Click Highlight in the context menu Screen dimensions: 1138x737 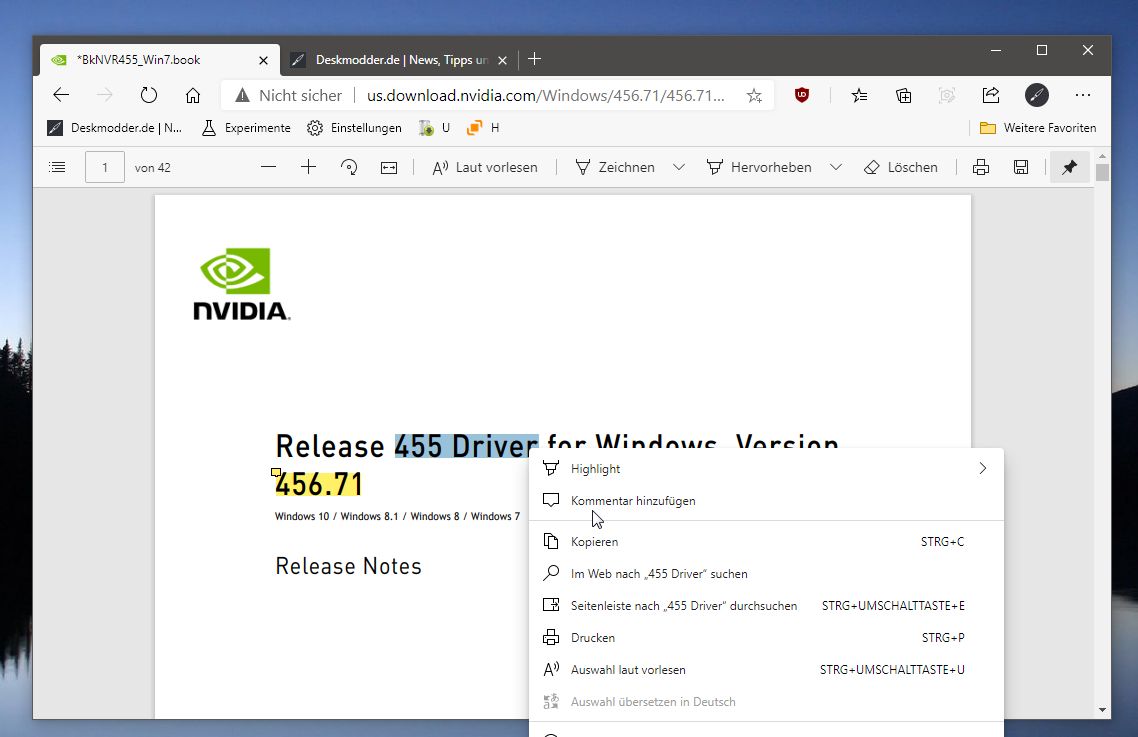click(x=766, y=469)
